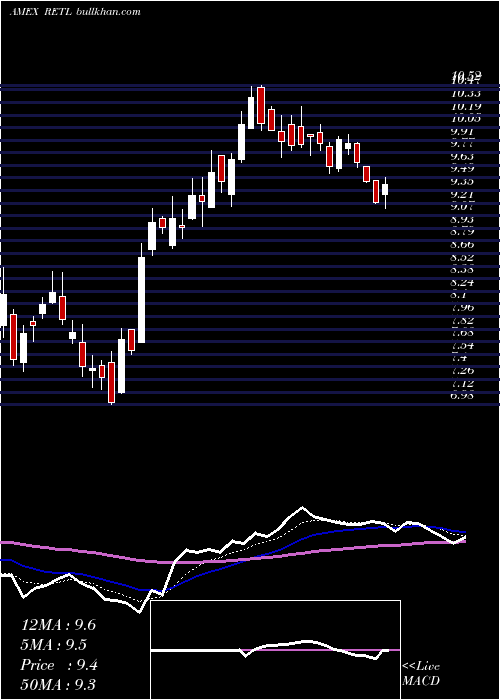Select the 50MA : 9.3 legend entry
Image resolution: width=500 pixels, height=700 pixels.
[58, 685]
